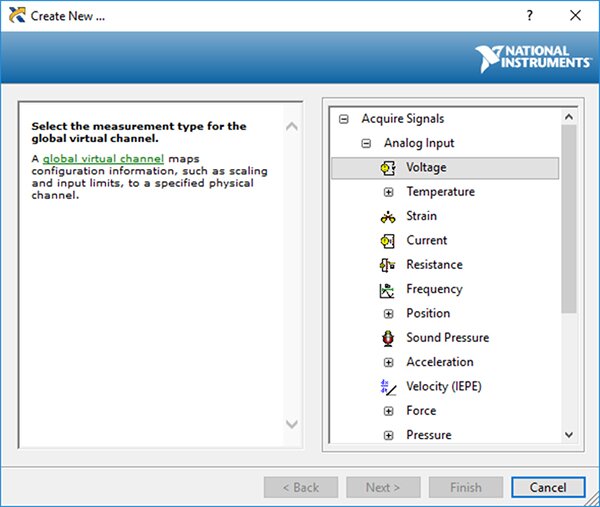This screenshot has width=600, height=507.
Task: Expand the Temperature tree node
Action: 388,192
